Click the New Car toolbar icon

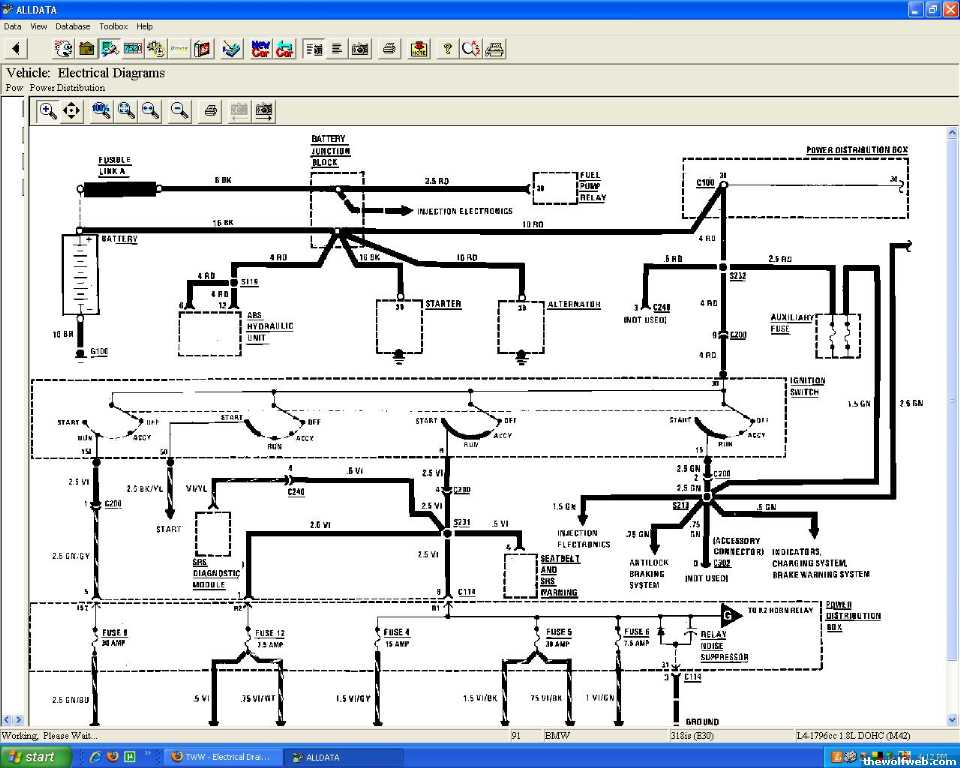click(260, 48)
